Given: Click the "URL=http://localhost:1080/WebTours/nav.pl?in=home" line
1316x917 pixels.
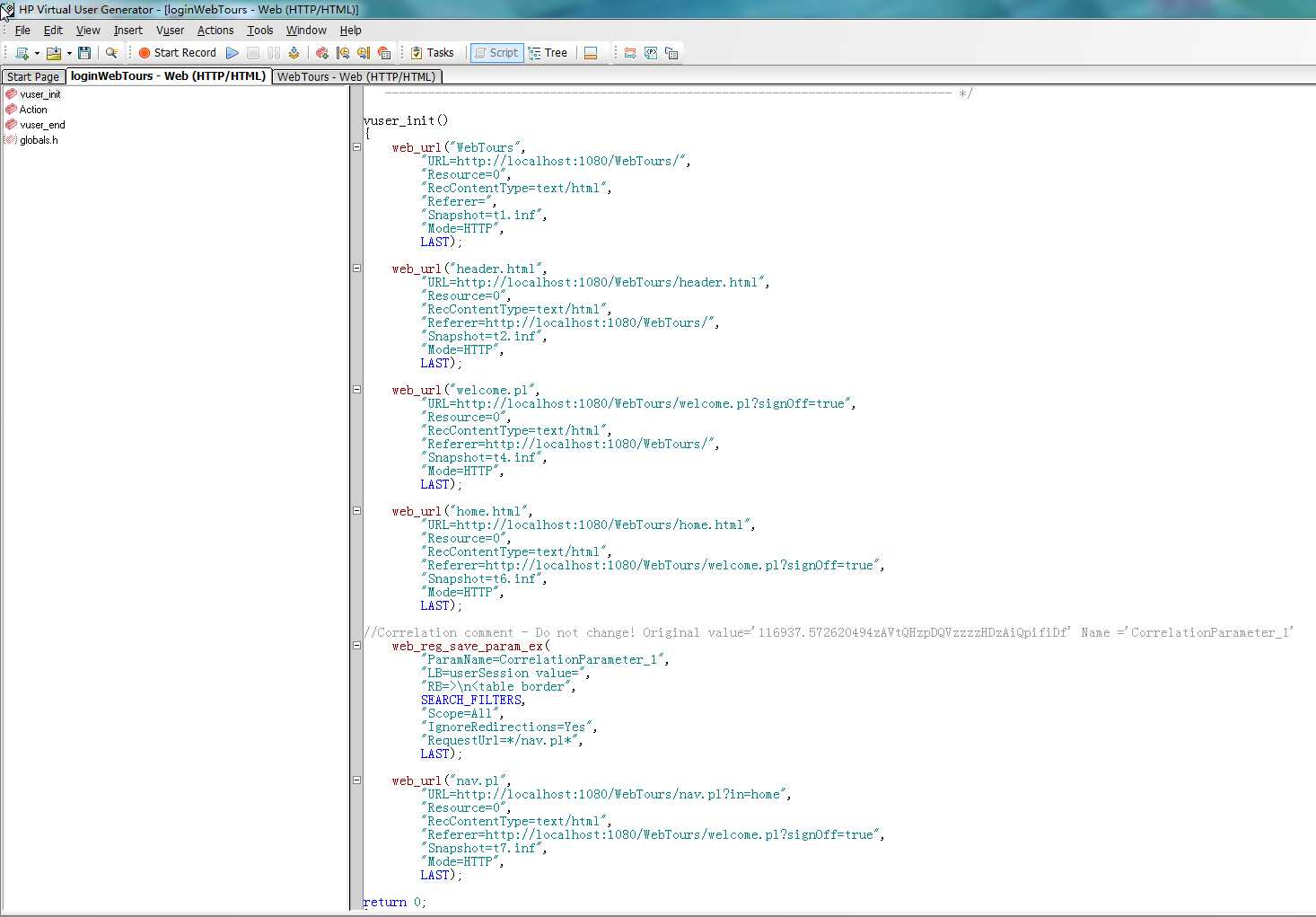Looking at the screenshot, I should pos(606,794).
